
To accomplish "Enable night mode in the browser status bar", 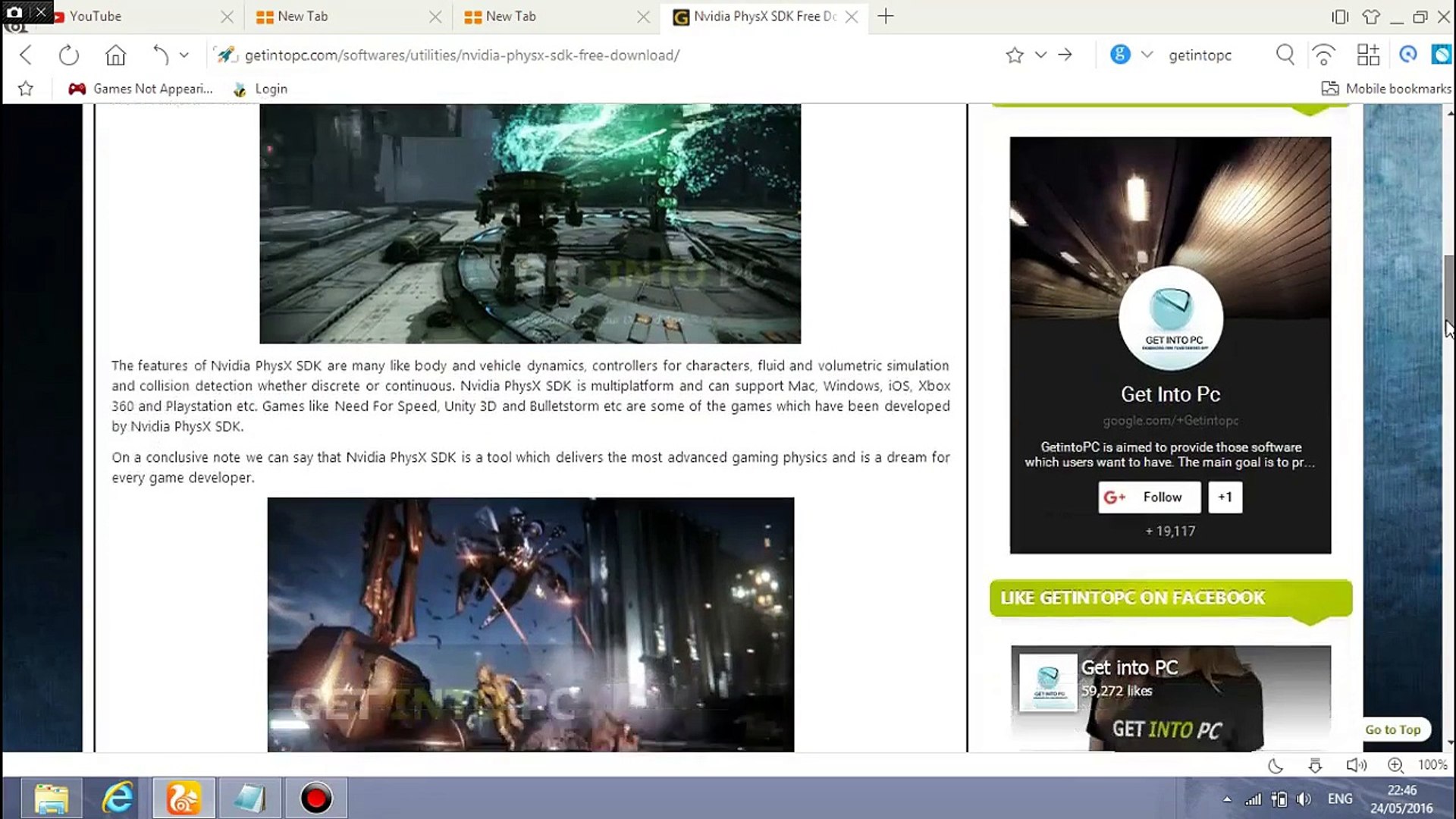I will [1274, 765].
